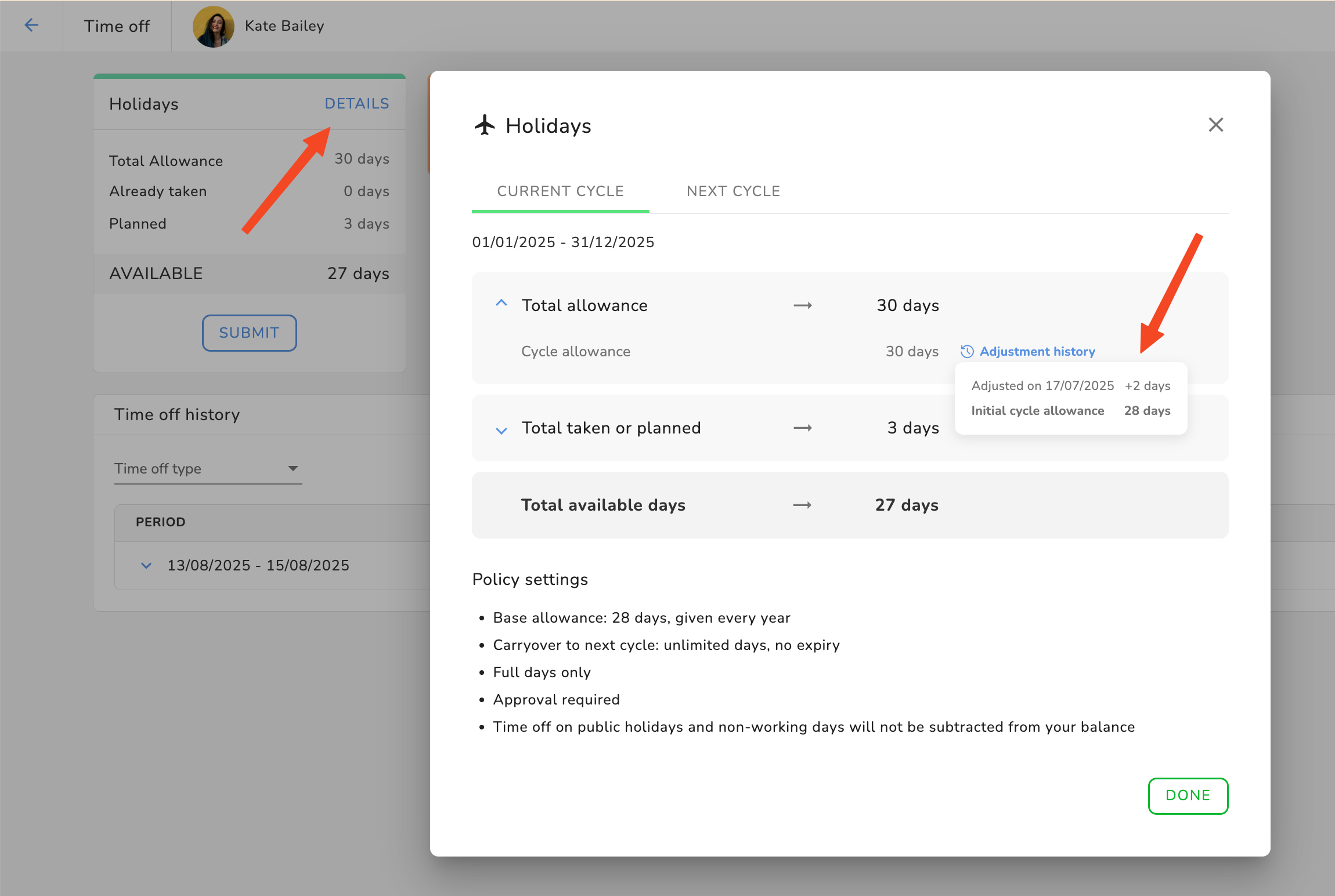This screenshot has width=1335, height=896.
Task: Click the Total available days arrow icon
Action: [x=802, y=505]
